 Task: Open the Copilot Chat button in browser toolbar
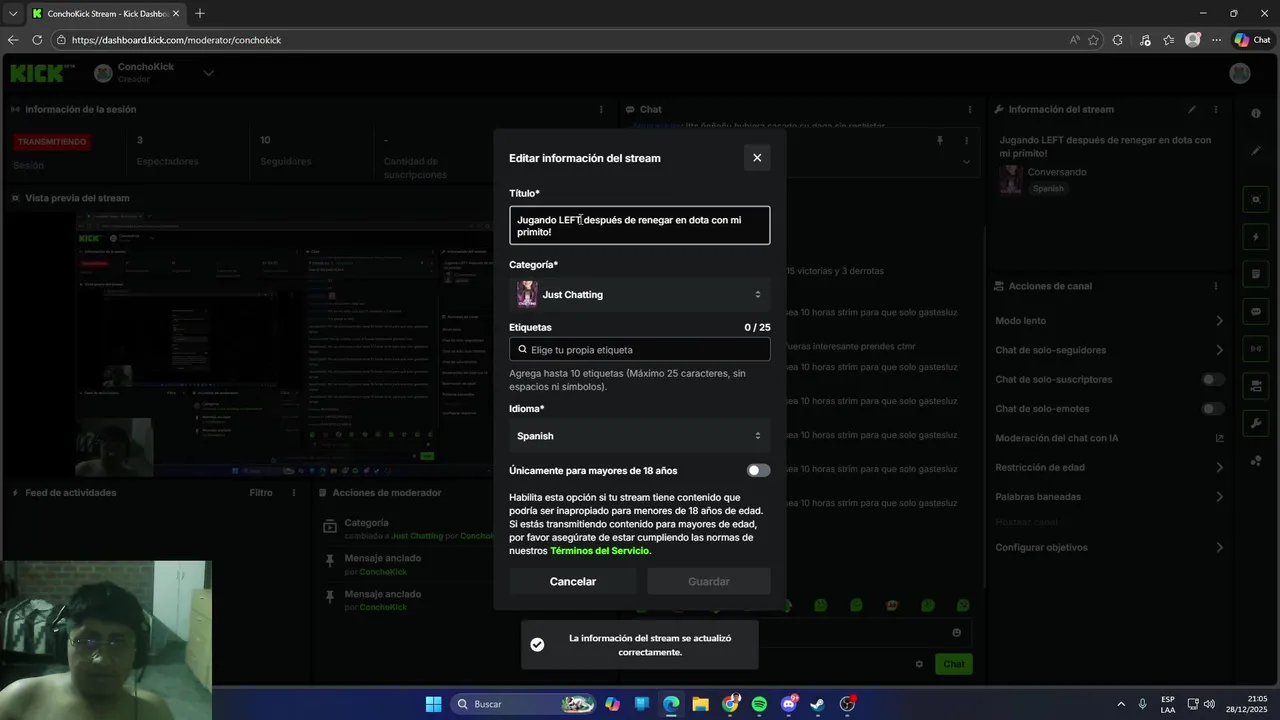point(1252,40)
